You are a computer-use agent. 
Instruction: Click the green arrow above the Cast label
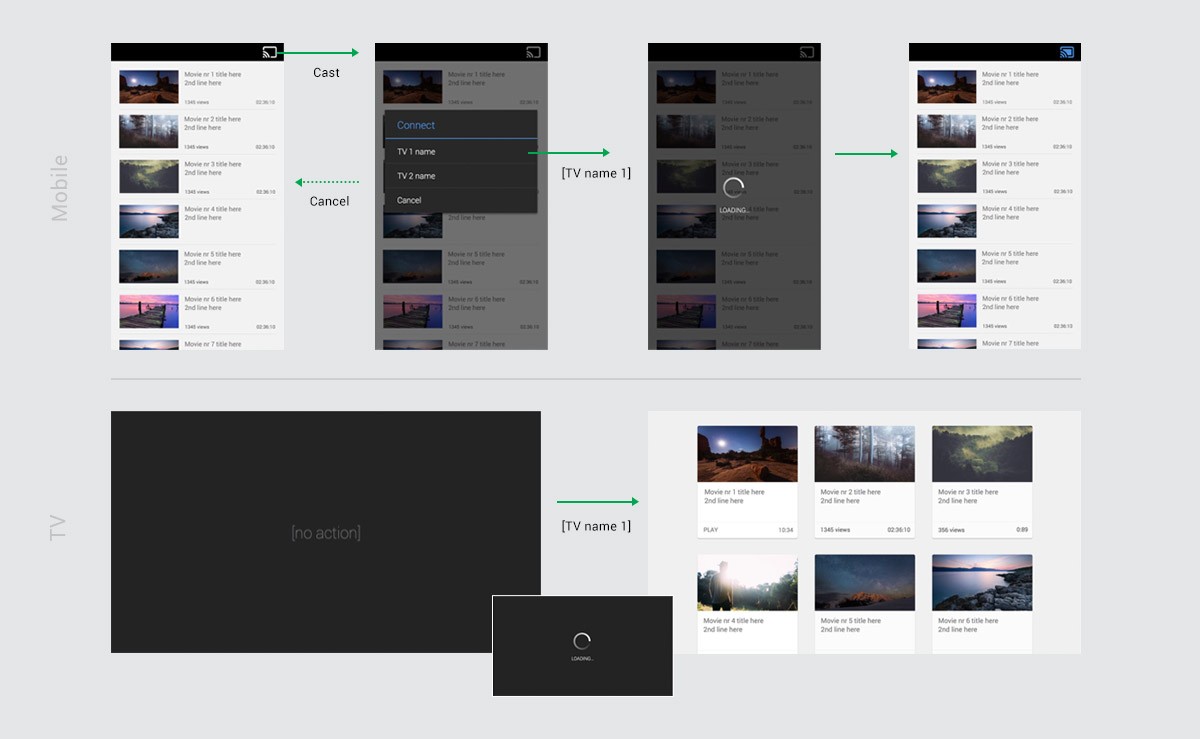click(322, 53)
